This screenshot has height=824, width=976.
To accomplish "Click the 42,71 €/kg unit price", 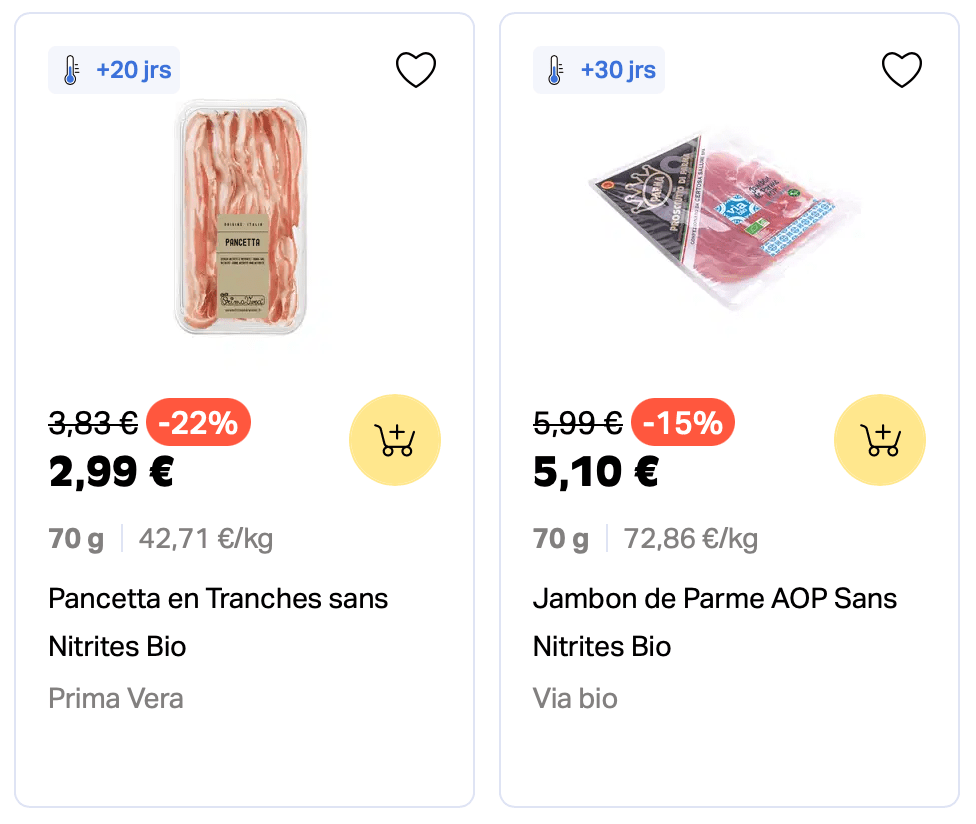I will point(205,539).
